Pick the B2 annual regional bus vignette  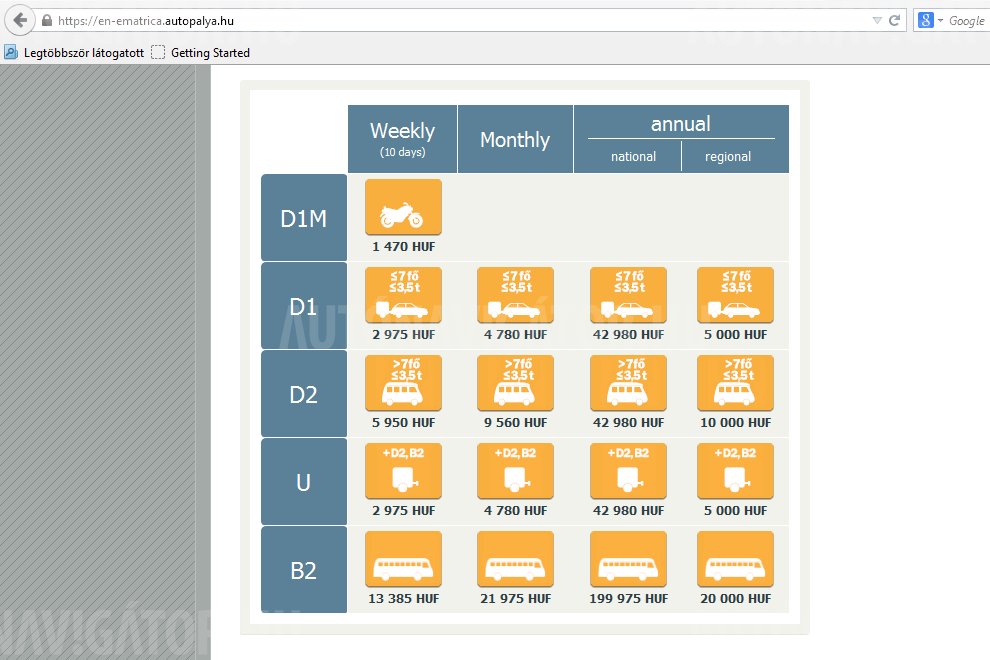[735, 559]
